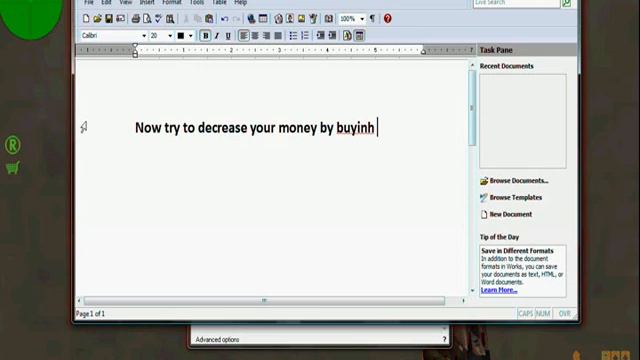Click the green Live Search go button
The width and height of the screenshot is (640, 360).
pyautogui.click(x=567, y=3)
